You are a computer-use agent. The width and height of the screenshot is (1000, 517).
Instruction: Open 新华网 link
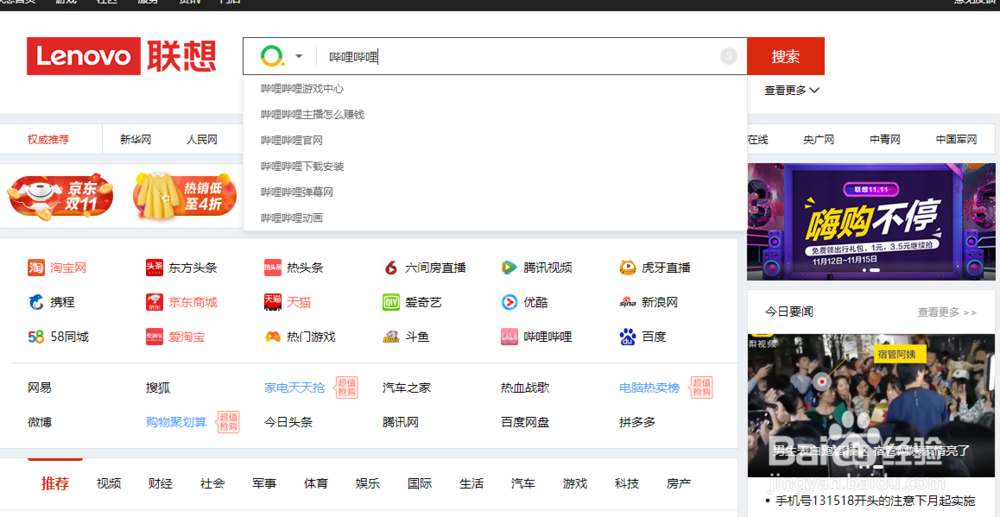tap(136, 140)
